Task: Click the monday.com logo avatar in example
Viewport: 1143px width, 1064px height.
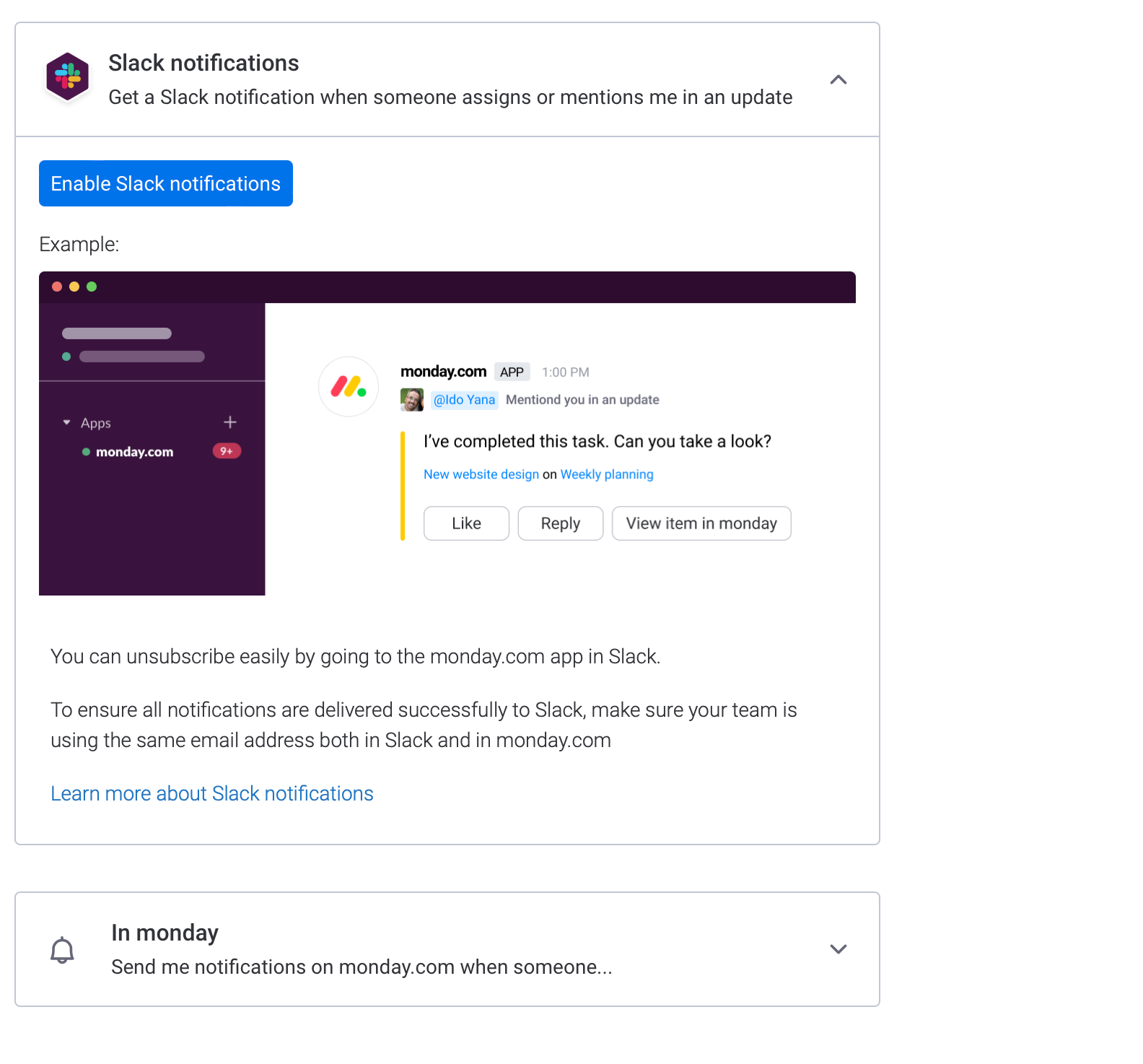Action: click(349, 387)
